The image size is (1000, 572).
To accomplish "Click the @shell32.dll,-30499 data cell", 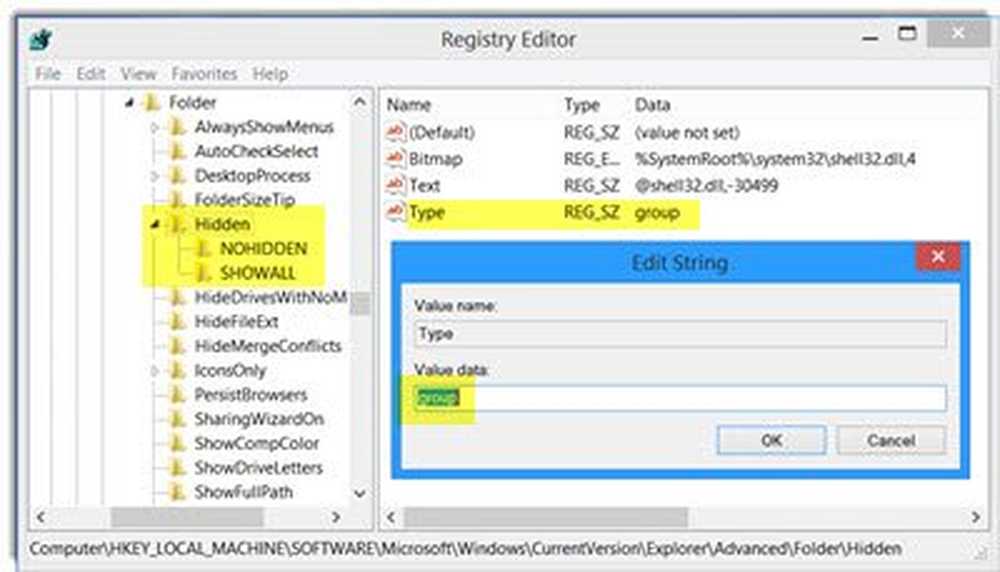I will pyautogui.click(x=706, y=186).
